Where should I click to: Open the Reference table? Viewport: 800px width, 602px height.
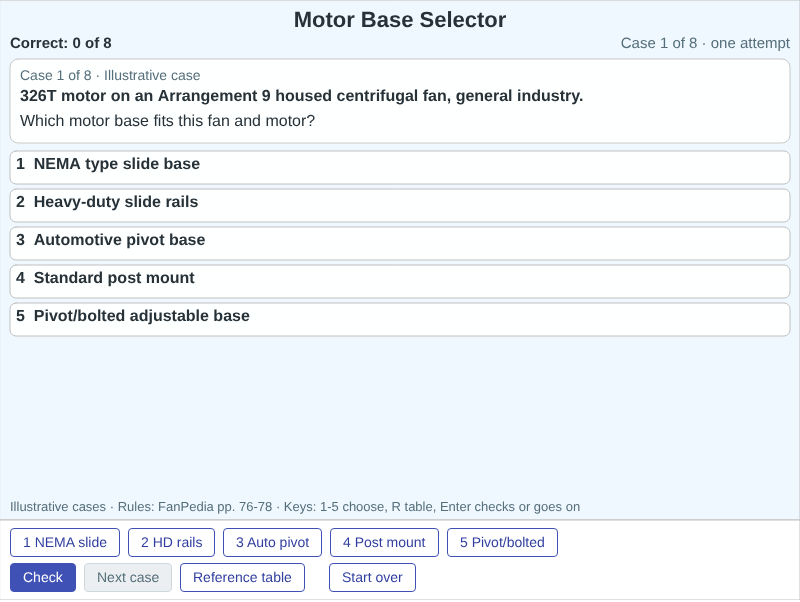(242, 578)
